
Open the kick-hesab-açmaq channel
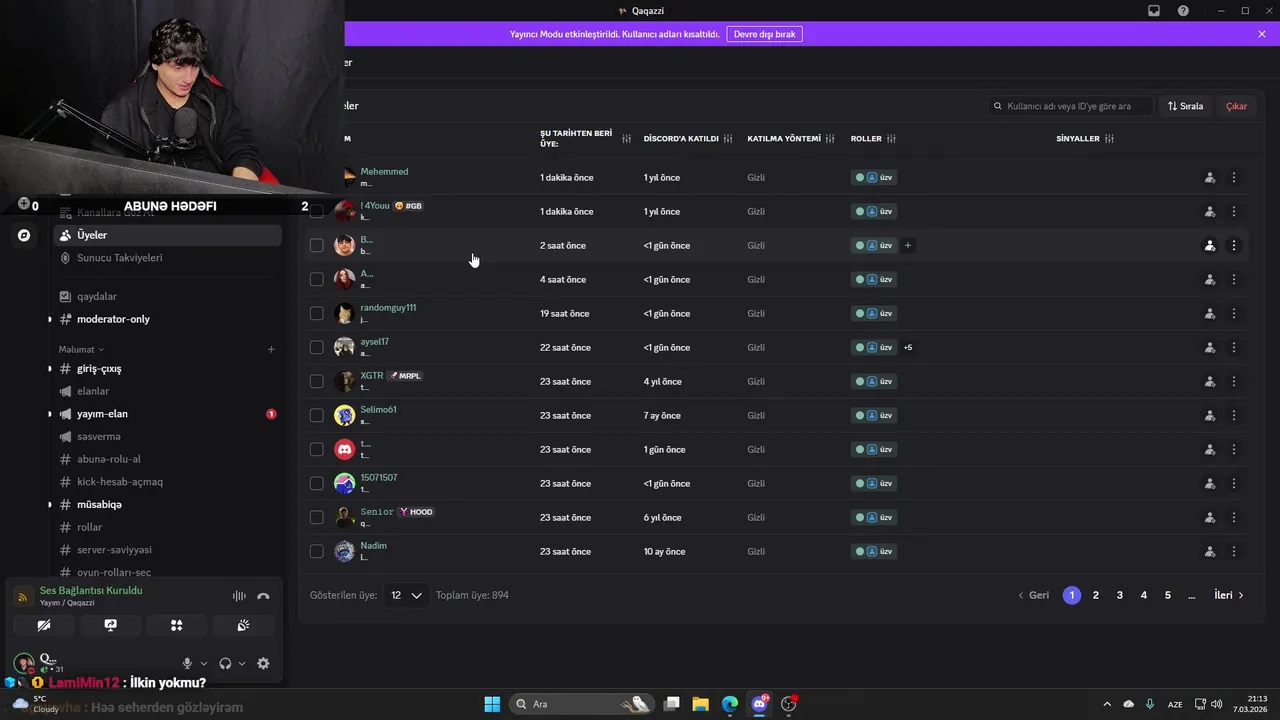[x=167, y=482]
